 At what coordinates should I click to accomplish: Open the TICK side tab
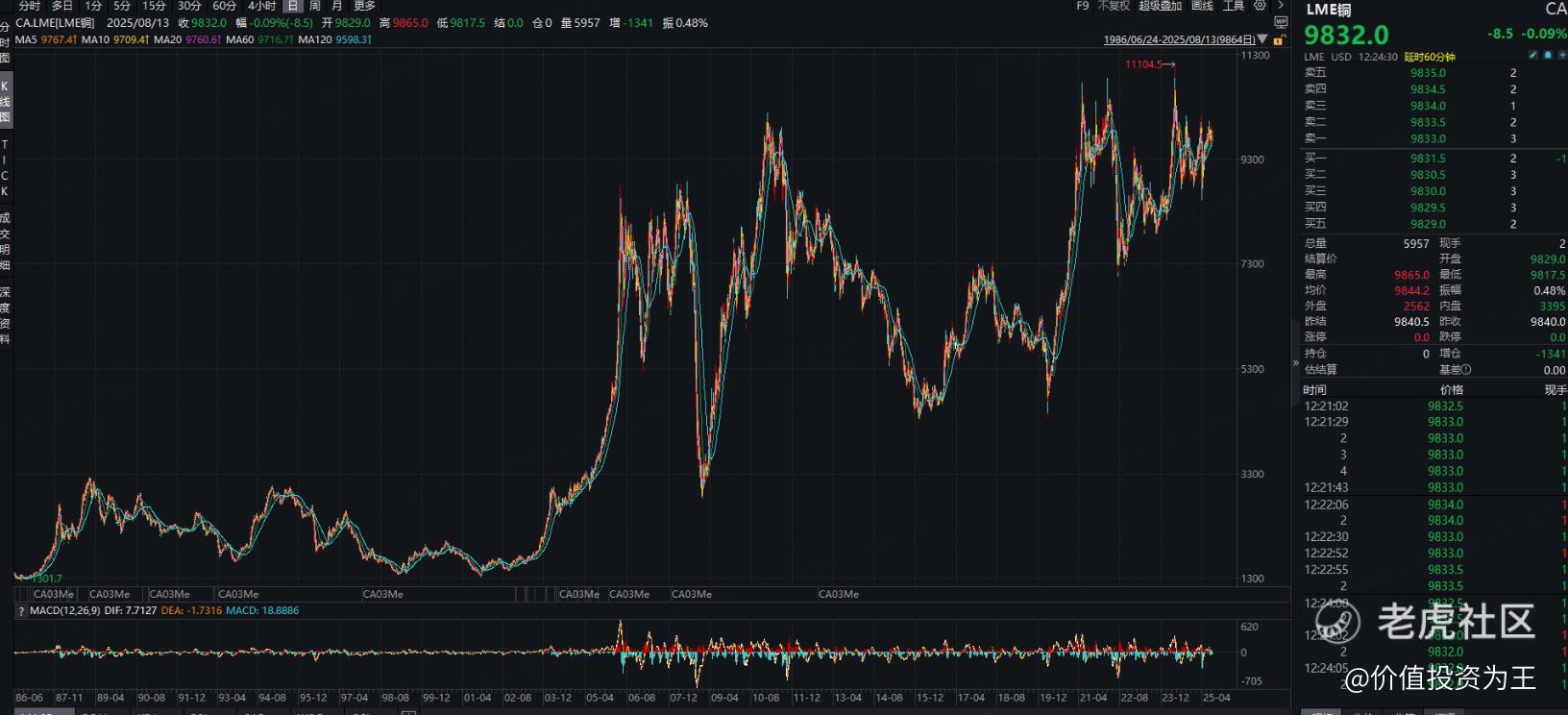point(5,168)
